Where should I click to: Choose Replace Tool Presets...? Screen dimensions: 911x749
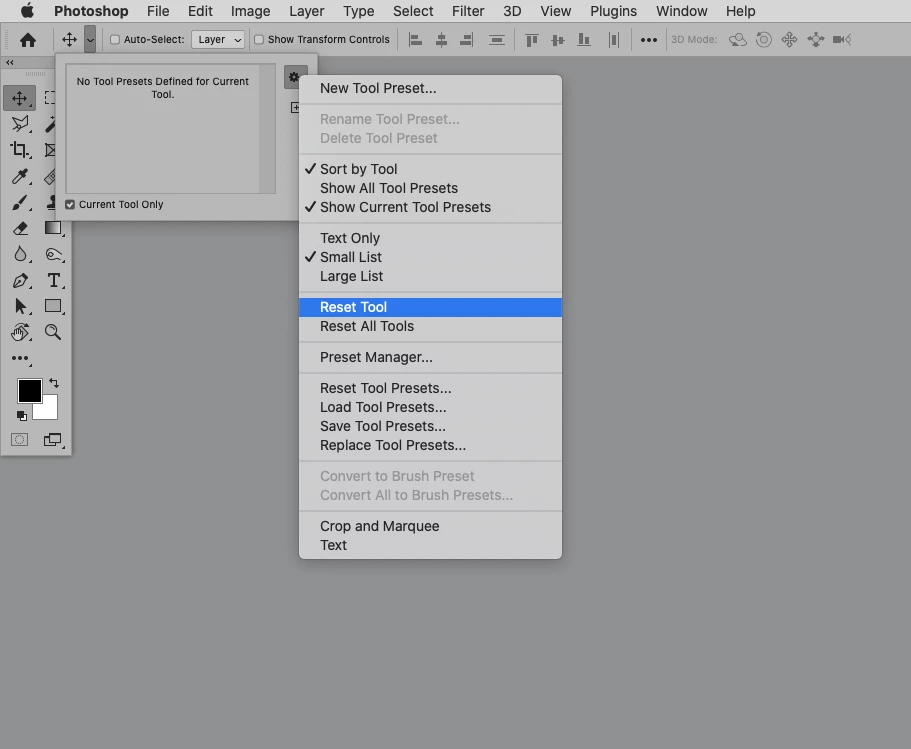click(431, 446)
